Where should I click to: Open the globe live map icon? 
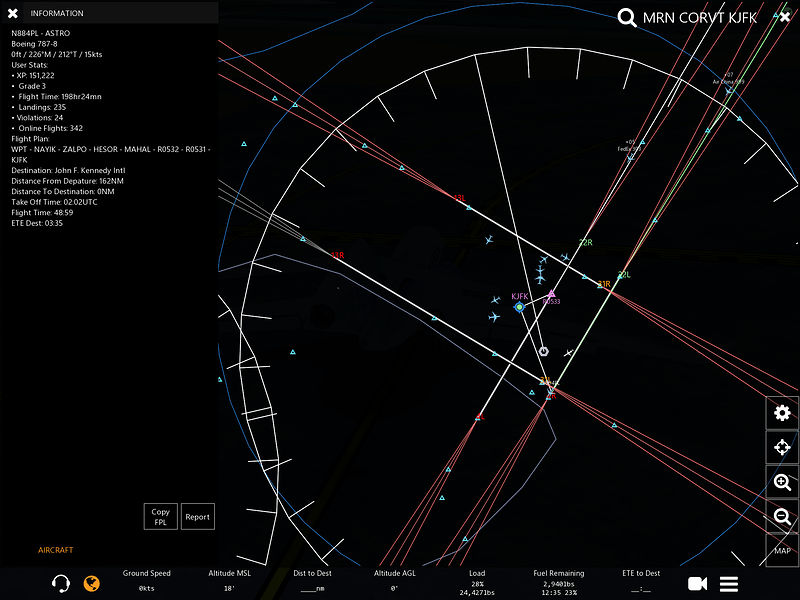92,583
